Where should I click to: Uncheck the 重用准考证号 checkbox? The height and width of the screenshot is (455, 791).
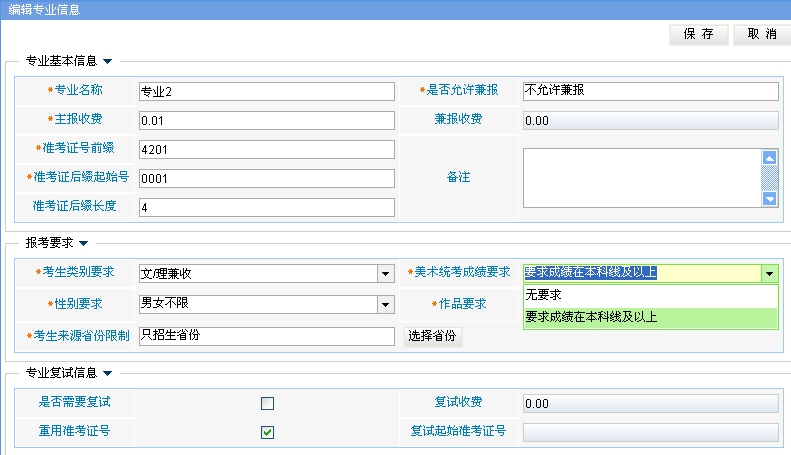267,432
